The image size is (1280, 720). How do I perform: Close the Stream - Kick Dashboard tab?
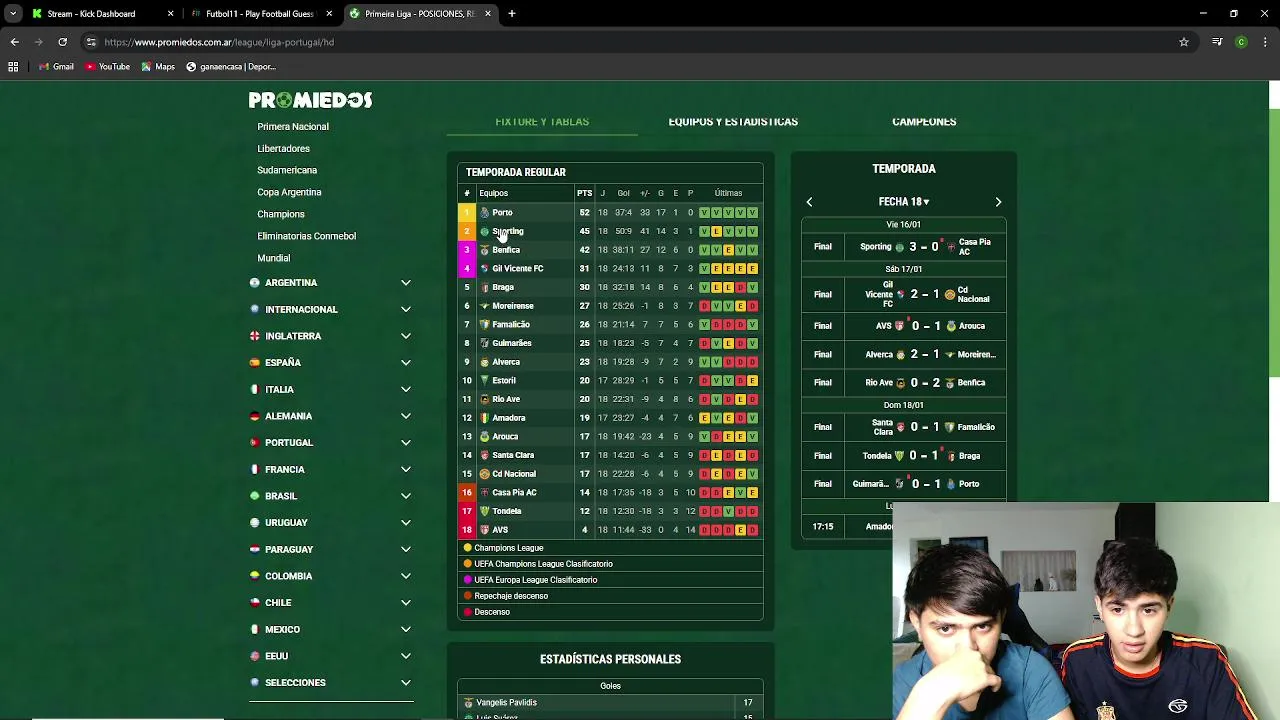click(170, 14)
